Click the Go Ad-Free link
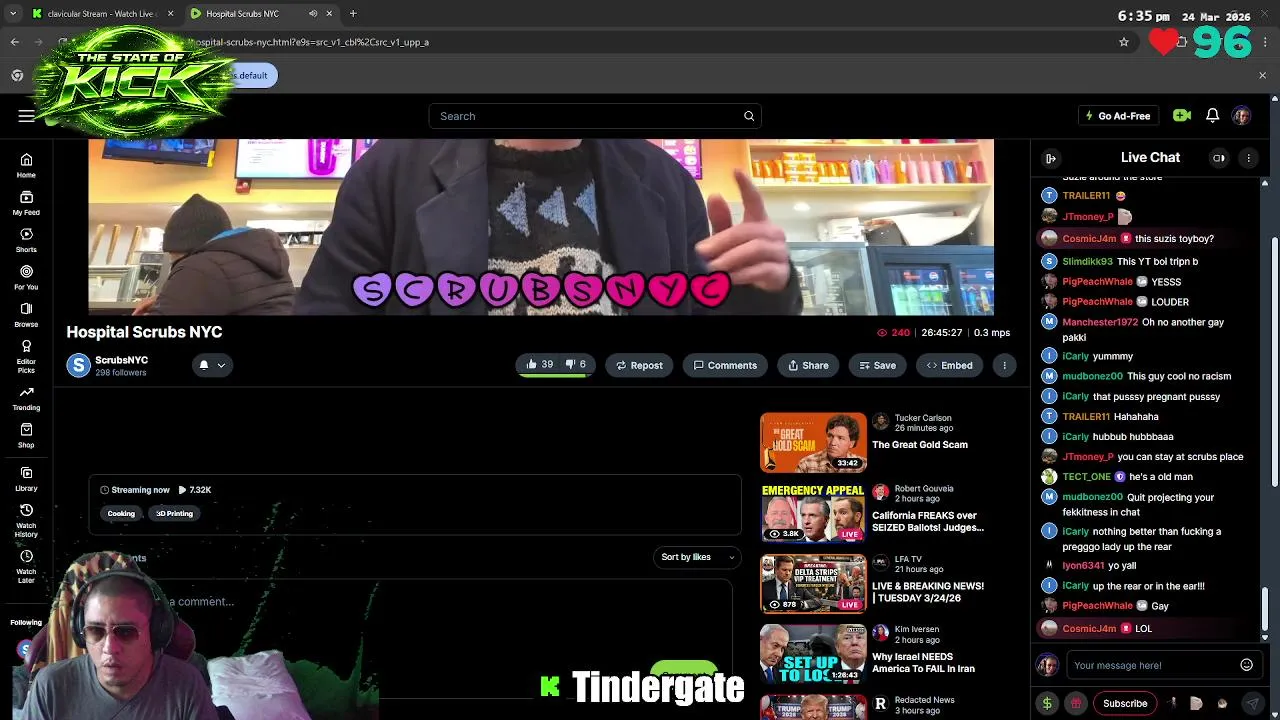1280x720 pixels. [1118, 116]
